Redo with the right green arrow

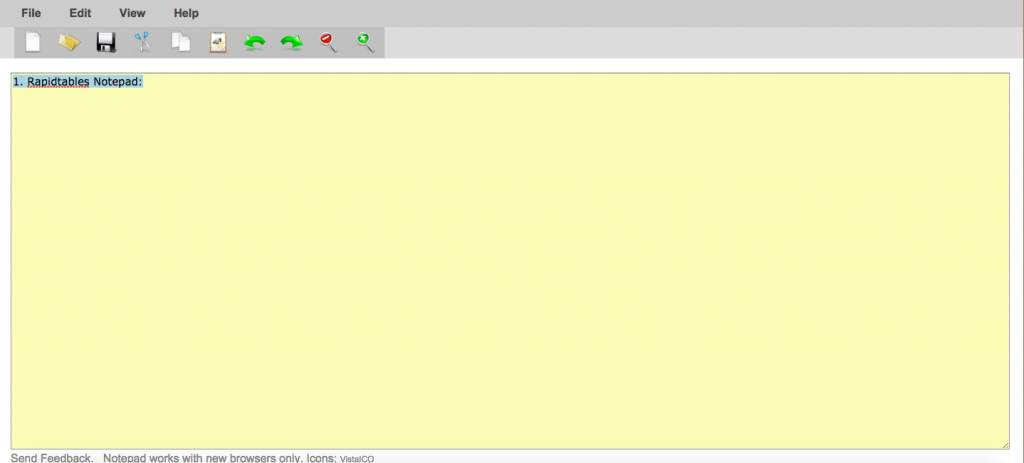291,43
